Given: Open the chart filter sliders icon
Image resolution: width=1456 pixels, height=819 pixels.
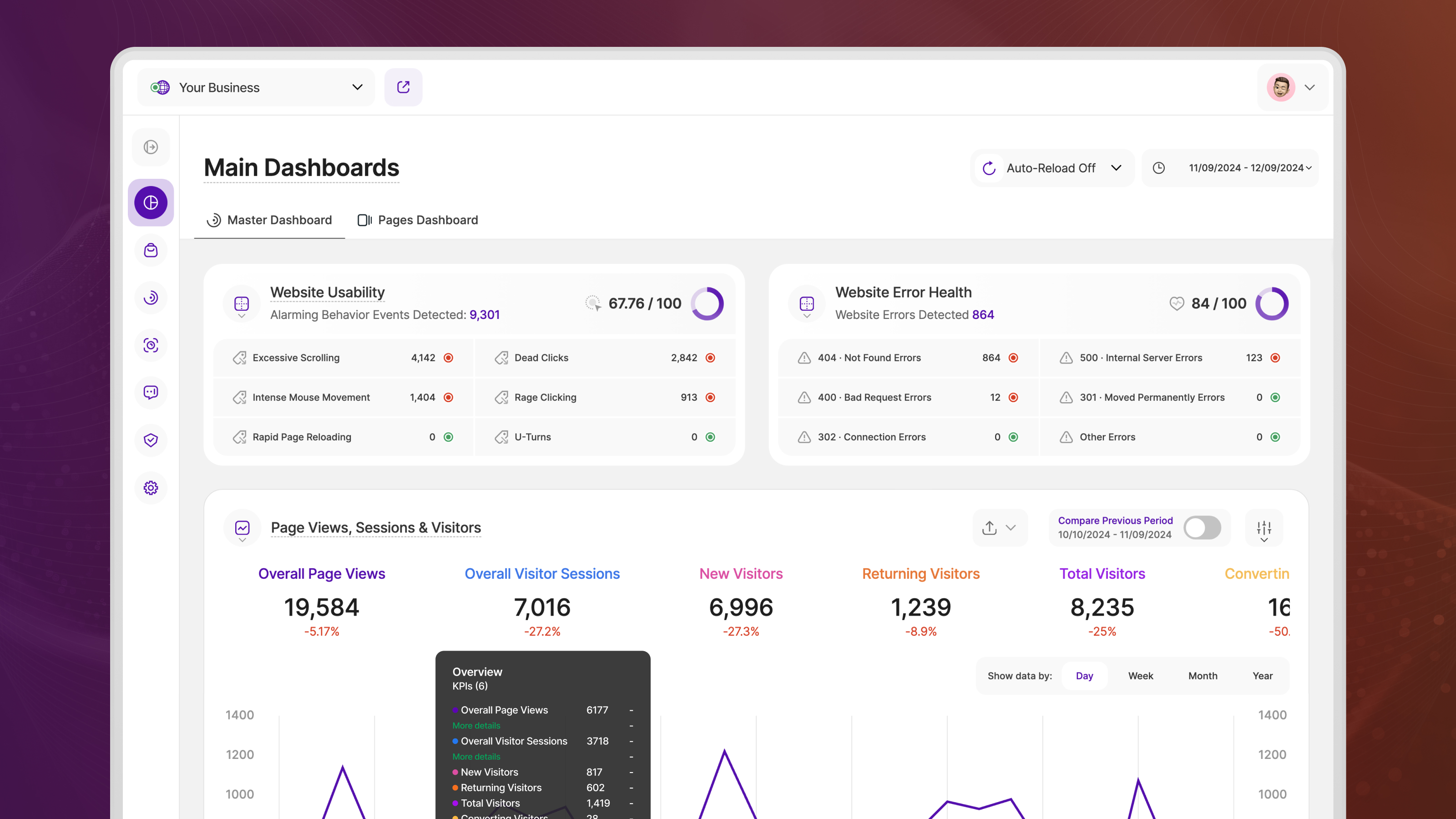Looking at the screenshot, I should coord(1264,528).
